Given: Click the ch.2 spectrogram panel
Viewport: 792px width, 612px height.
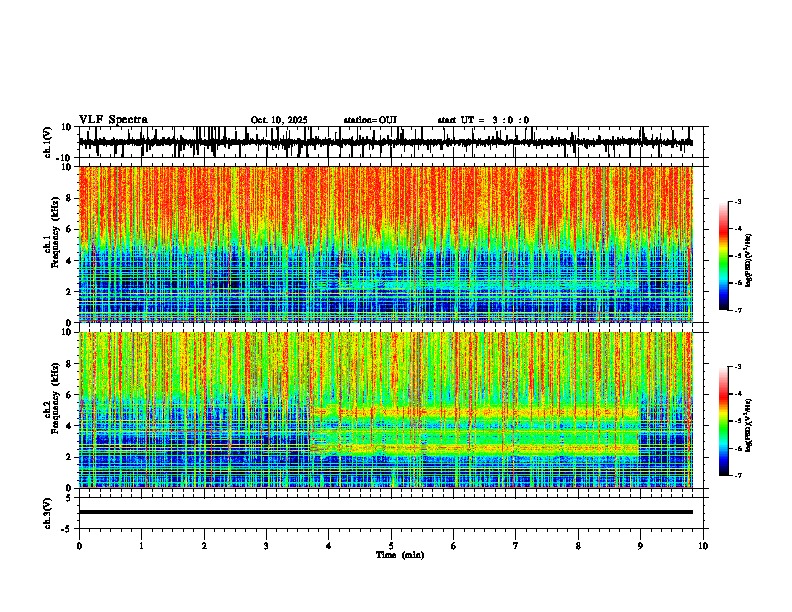Looking at the screenshot, I should 393,410.
